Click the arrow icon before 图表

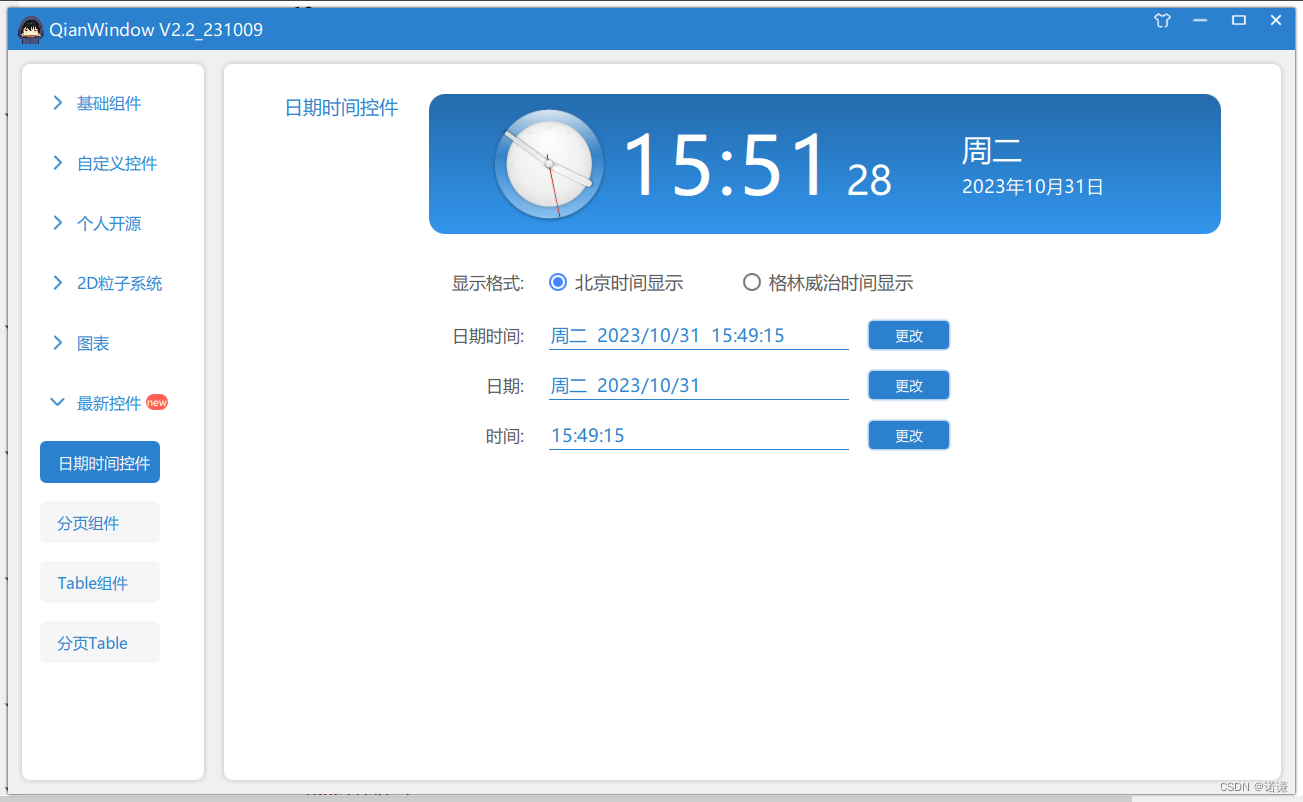[x=57, y=343]
